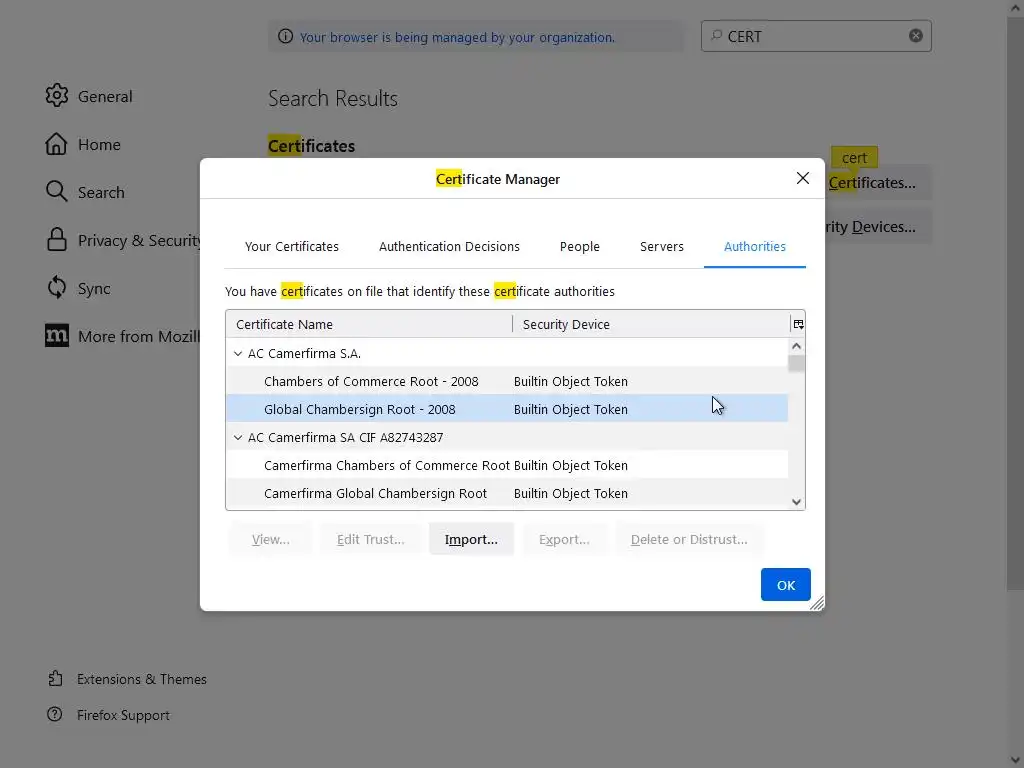
Task: Collapse AC Camerfirma SA CIF A82743287 group
Action: pyautogui.click(x=238, y=437)
